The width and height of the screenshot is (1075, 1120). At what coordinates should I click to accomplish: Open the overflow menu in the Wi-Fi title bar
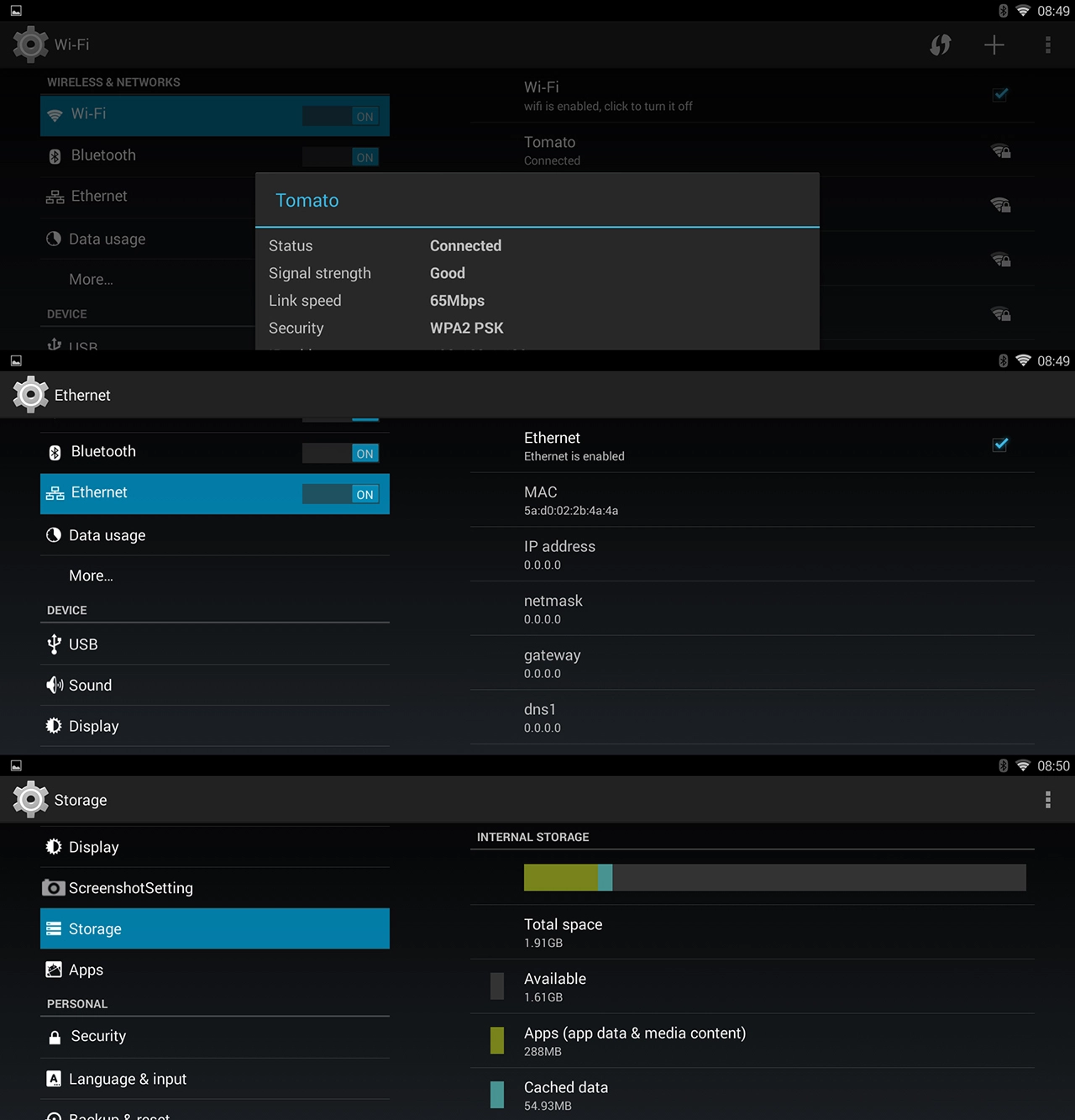point(1047,45)
